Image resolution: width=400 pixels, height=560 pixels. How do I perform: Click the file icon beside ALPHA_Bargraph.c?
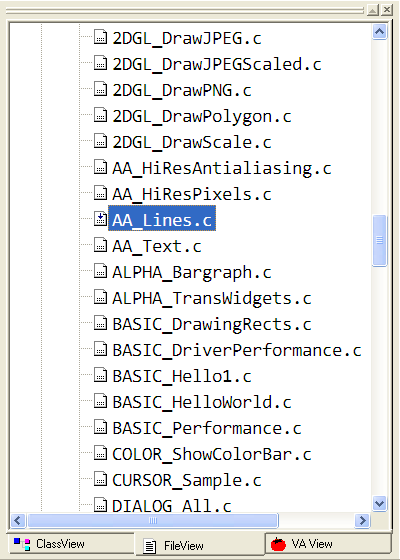pos(100,271)
